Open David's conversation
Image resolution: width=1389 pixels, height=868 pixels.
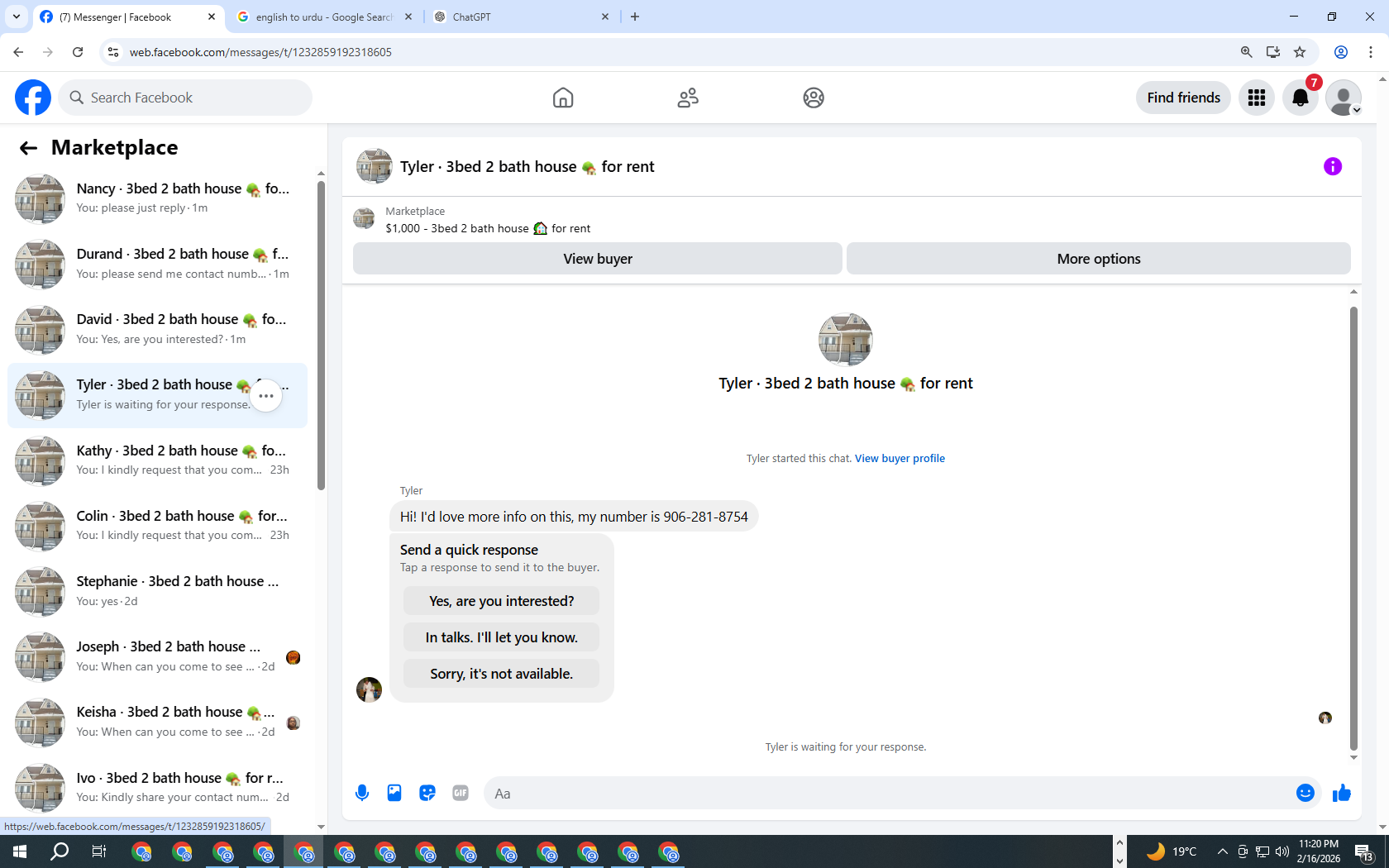tap(157, 329)
